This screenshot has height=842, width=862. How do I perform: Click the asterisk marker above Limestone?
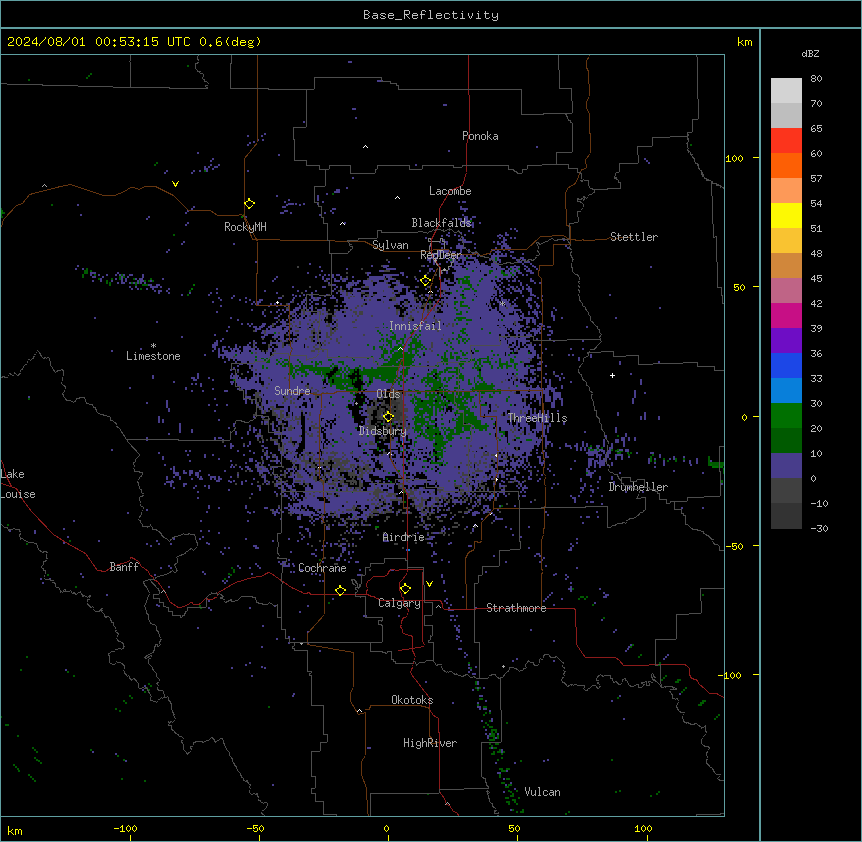pyautogui.click(x=153, y=346)
